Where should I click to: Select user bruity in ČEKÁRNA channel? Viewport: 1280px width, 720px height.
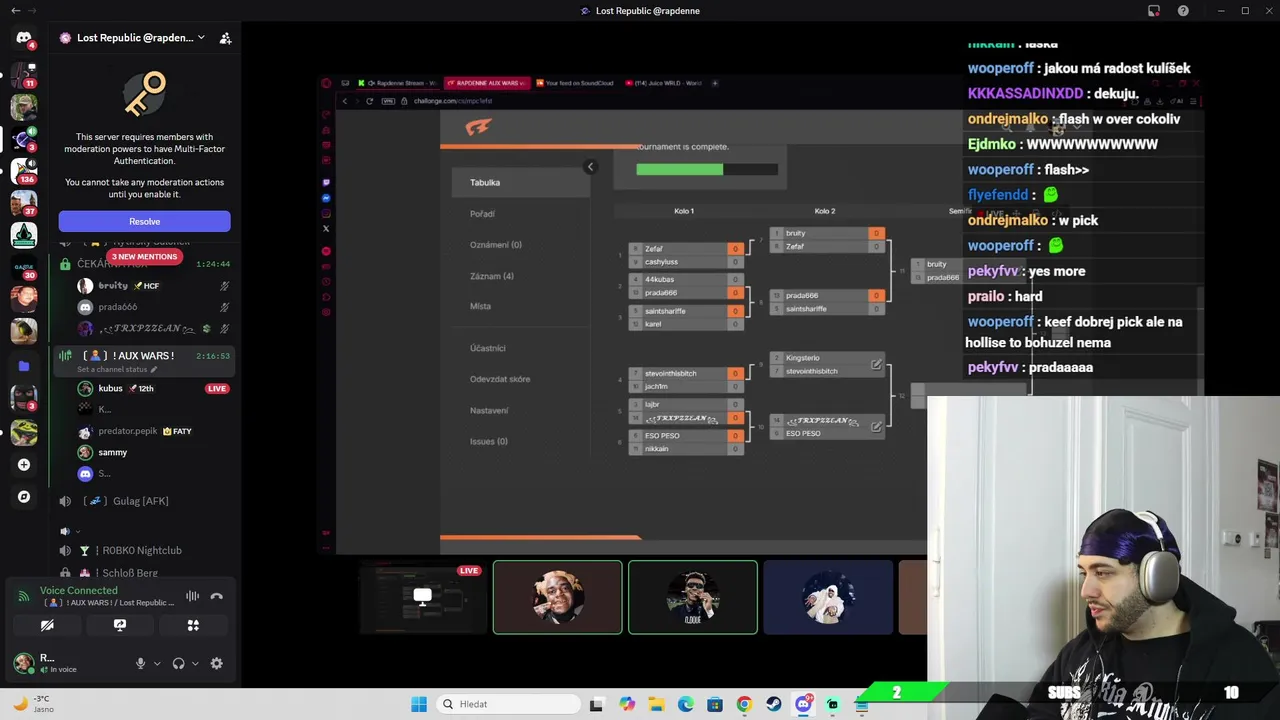coord(152,285)
